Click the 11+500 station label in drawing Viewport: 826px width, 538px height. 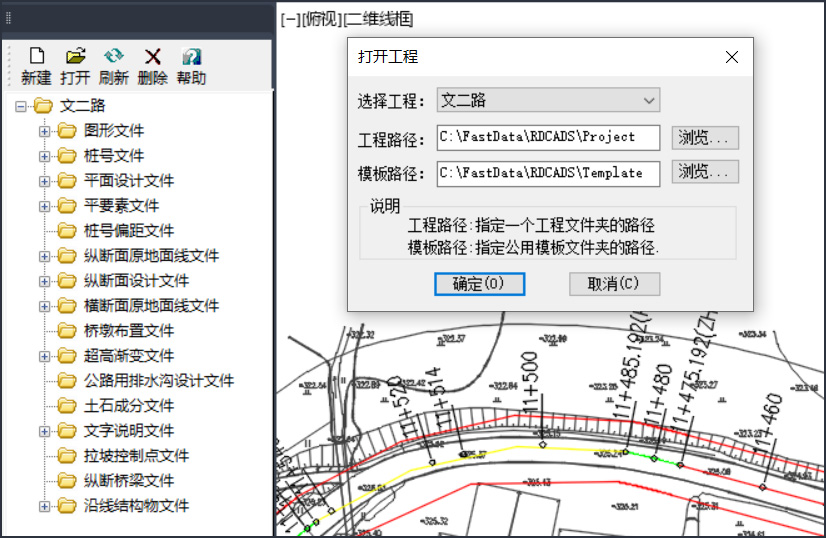coord(530,382)
